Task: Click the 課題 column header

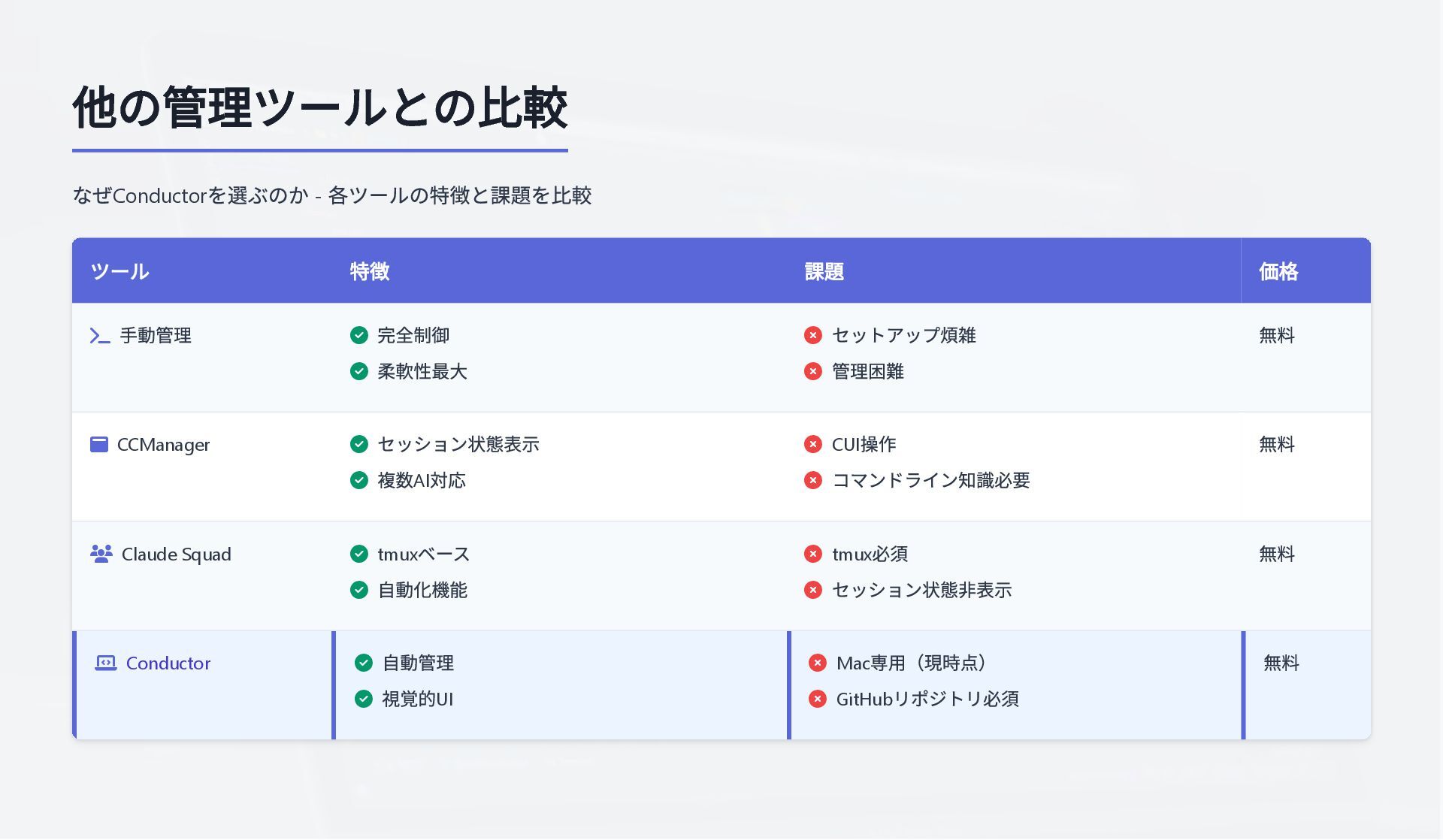Action: pyautogui.click(x=824, y=271)
